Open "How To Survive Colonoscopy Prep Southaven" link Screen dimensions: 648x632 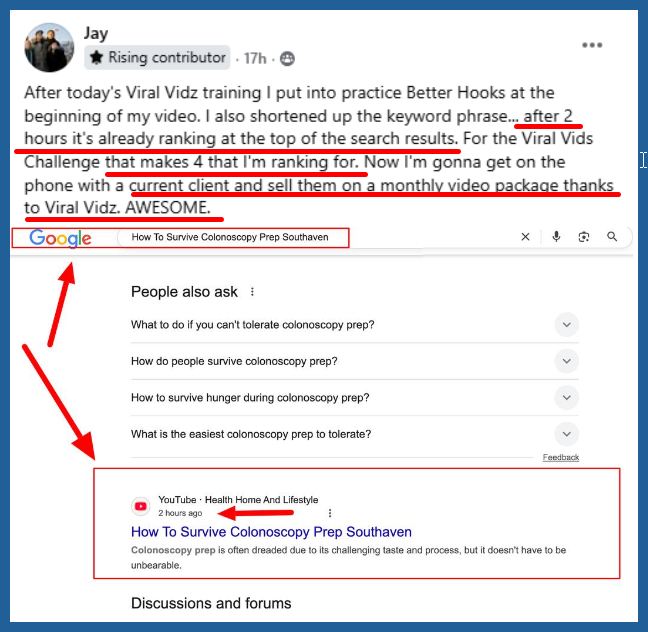pos(271,532)
